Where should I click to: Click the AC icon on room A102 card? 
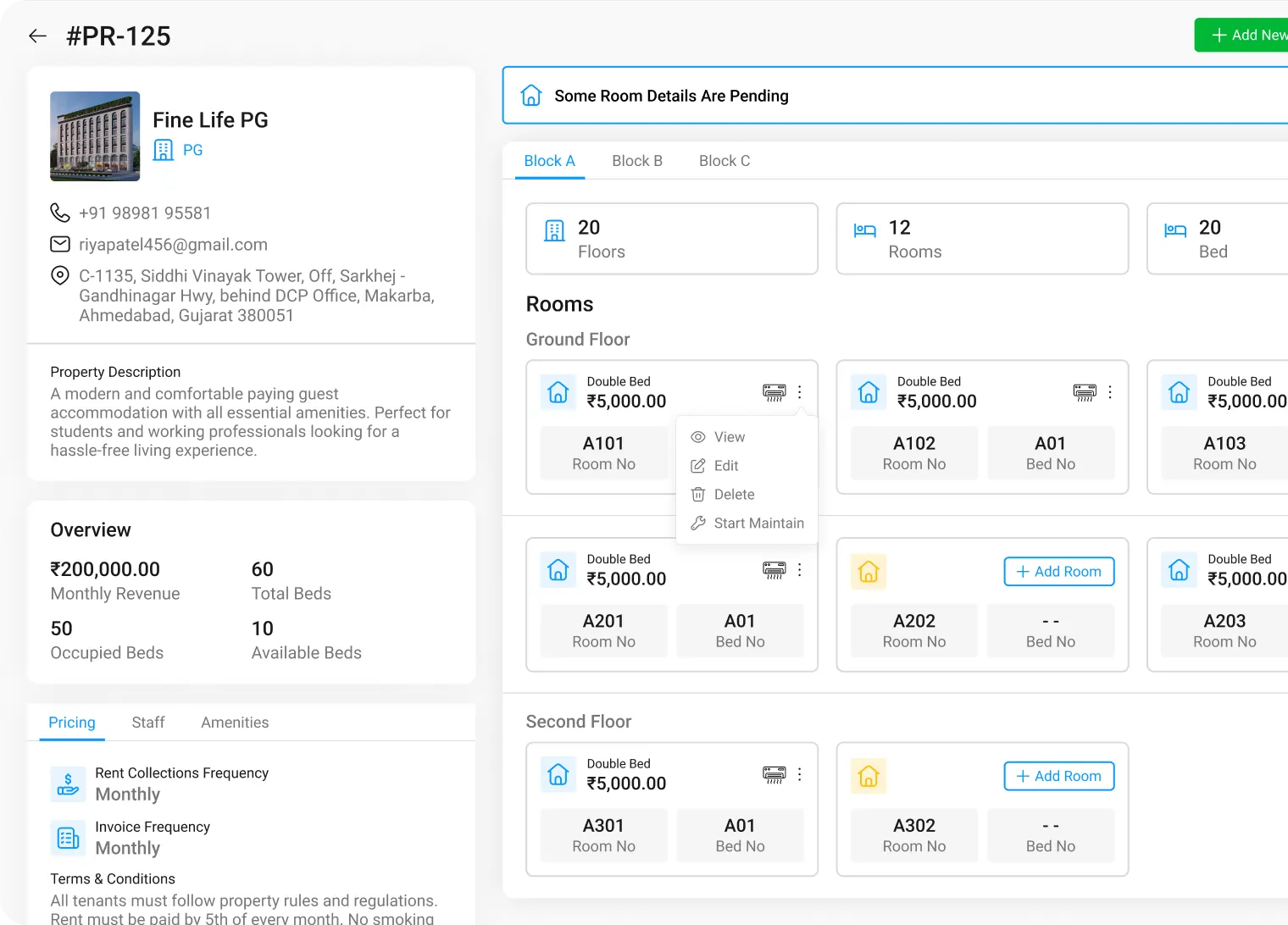(x=1084, y=392)
